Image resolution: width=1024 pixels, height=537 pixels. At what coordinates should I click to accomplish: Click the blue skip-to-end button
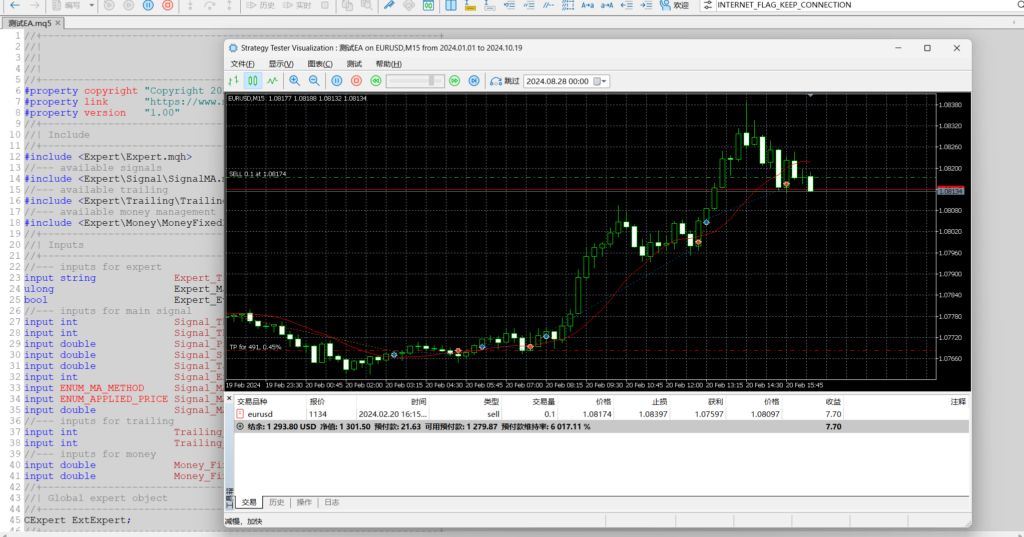474,81
